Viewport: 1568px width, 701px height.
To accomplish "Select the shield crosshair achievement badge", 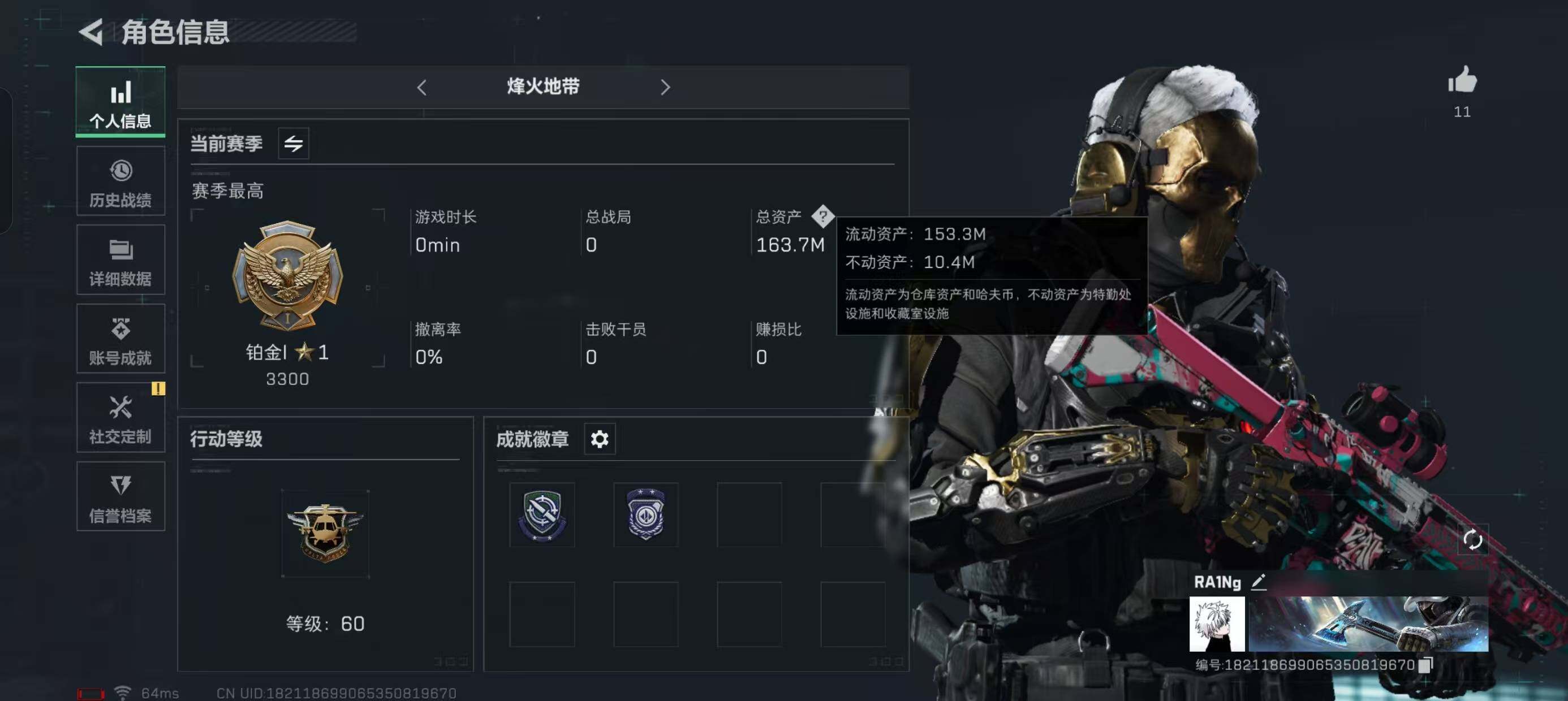I will [542, 515].
